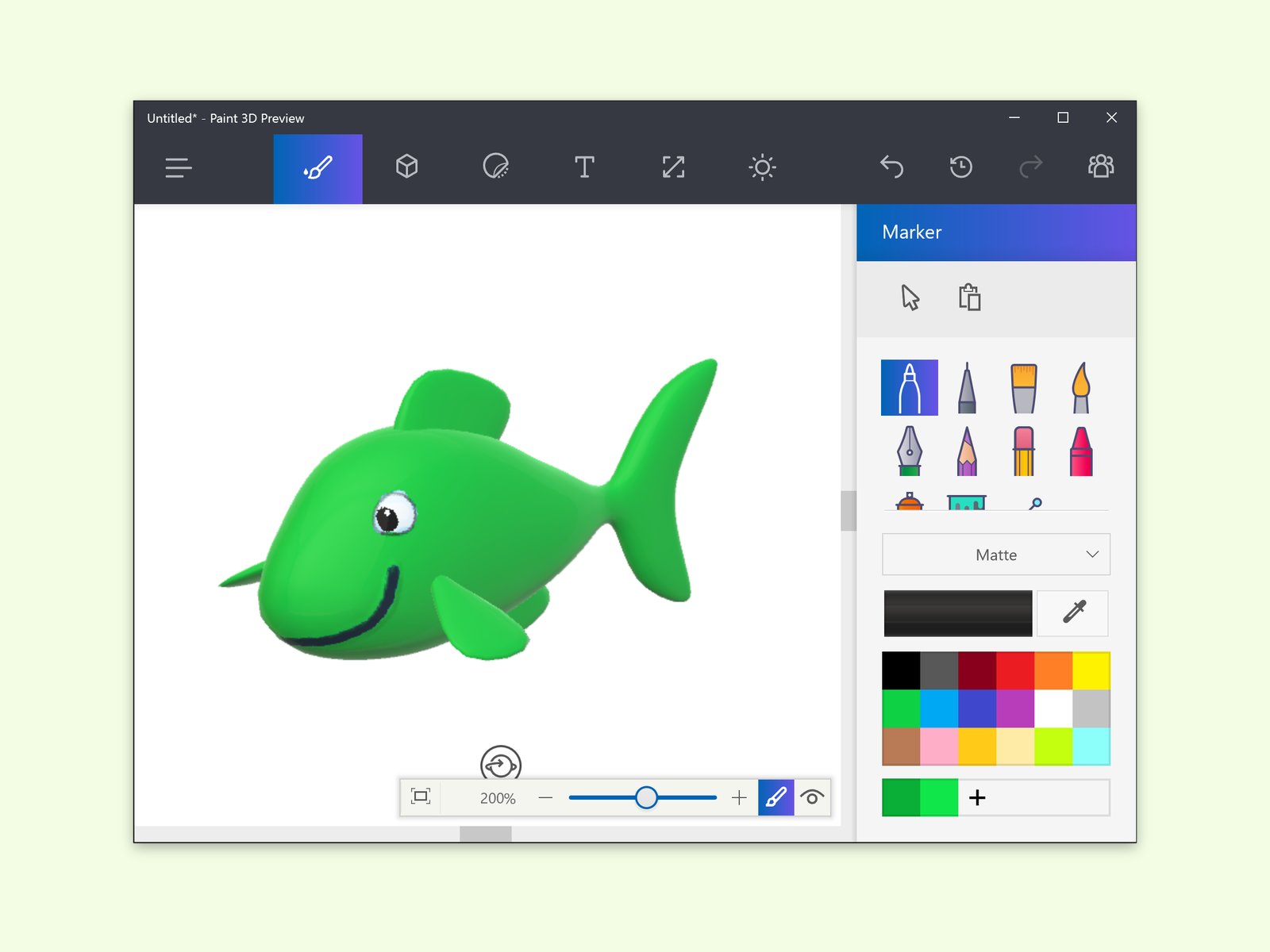Choose the aqua color swatch
The height and width of the screenshot is (952, 1270).
(x=1091, y=747)
